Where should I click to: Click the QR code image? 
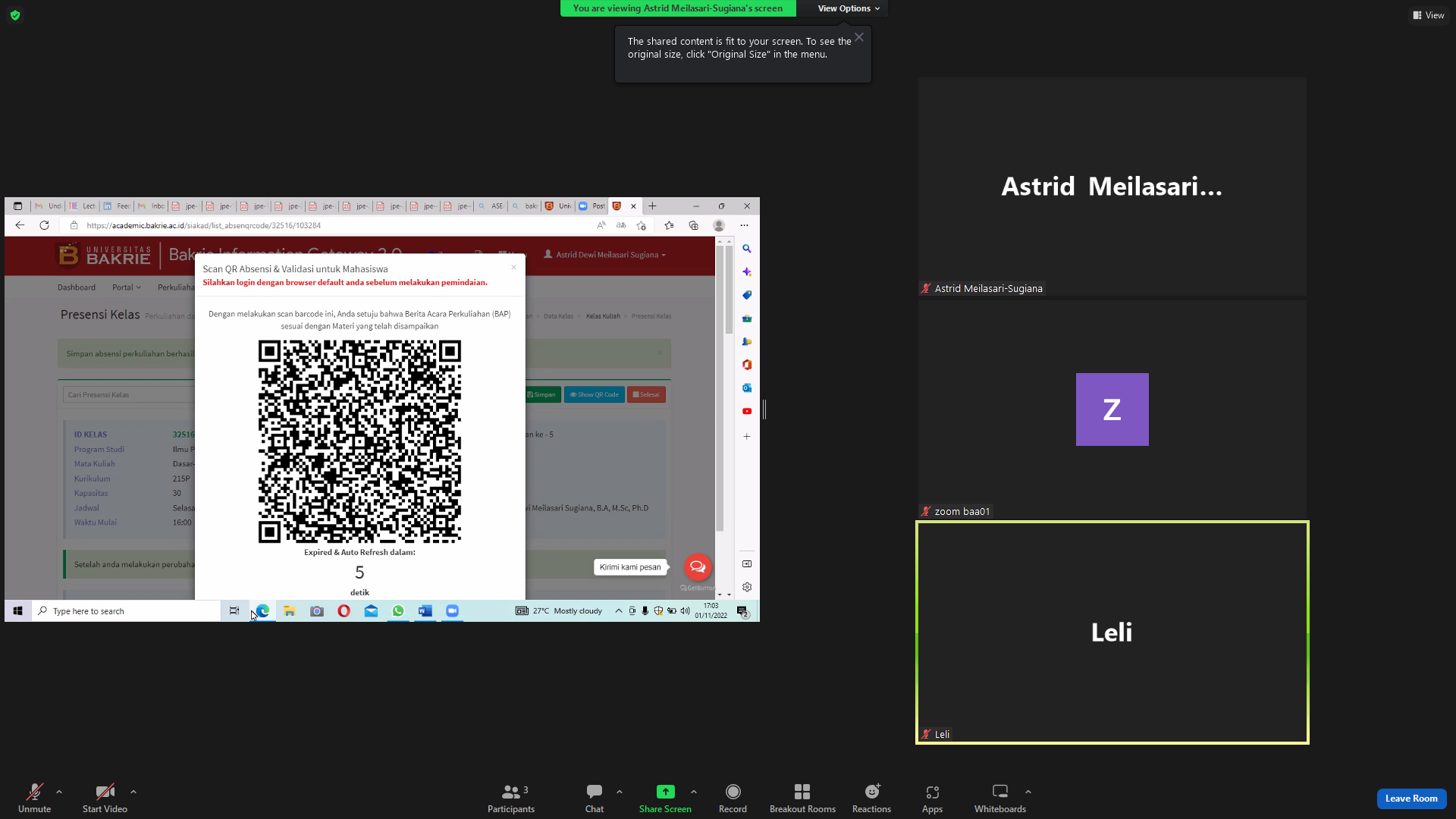pos(359,441)
